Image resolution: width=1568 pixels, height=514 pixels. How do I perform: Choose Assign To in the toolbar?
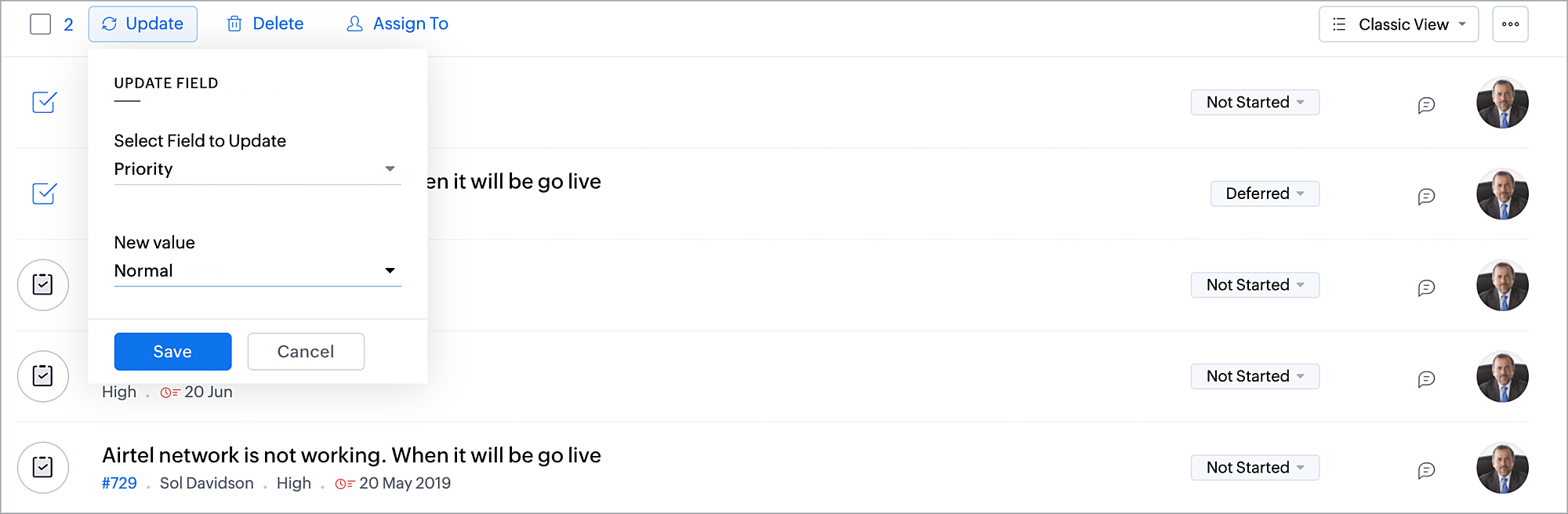click(x=397, y=24)
